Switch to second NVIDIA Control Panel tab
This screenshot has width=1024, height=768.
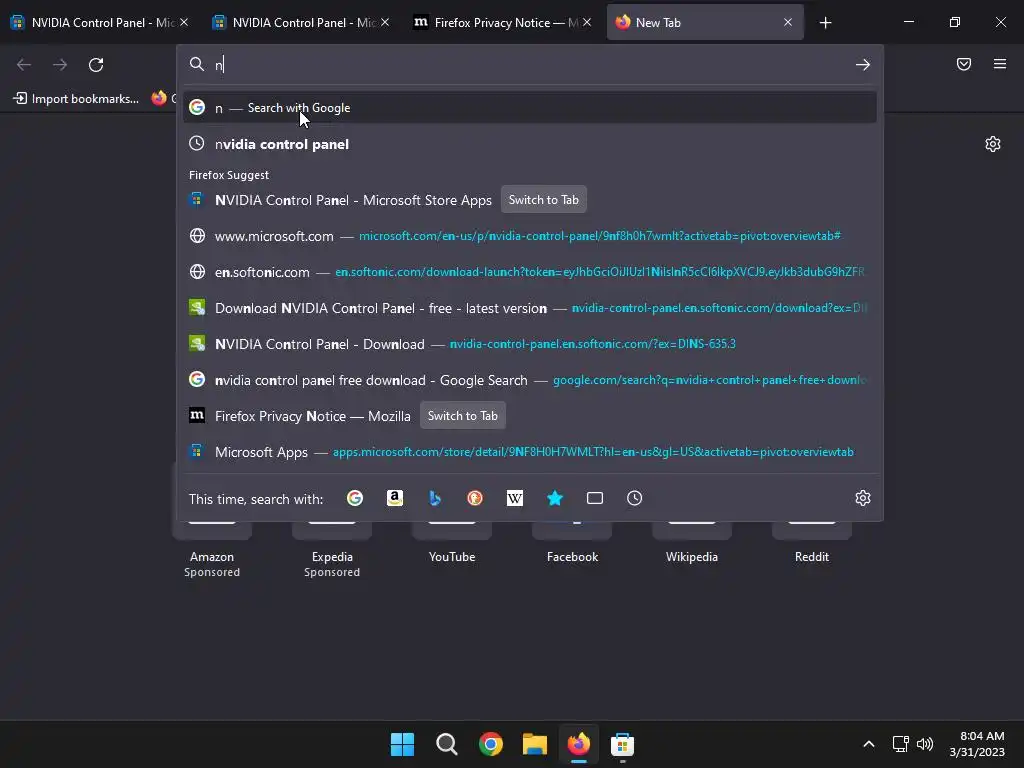pyautogui.click(x=299, y=23)
